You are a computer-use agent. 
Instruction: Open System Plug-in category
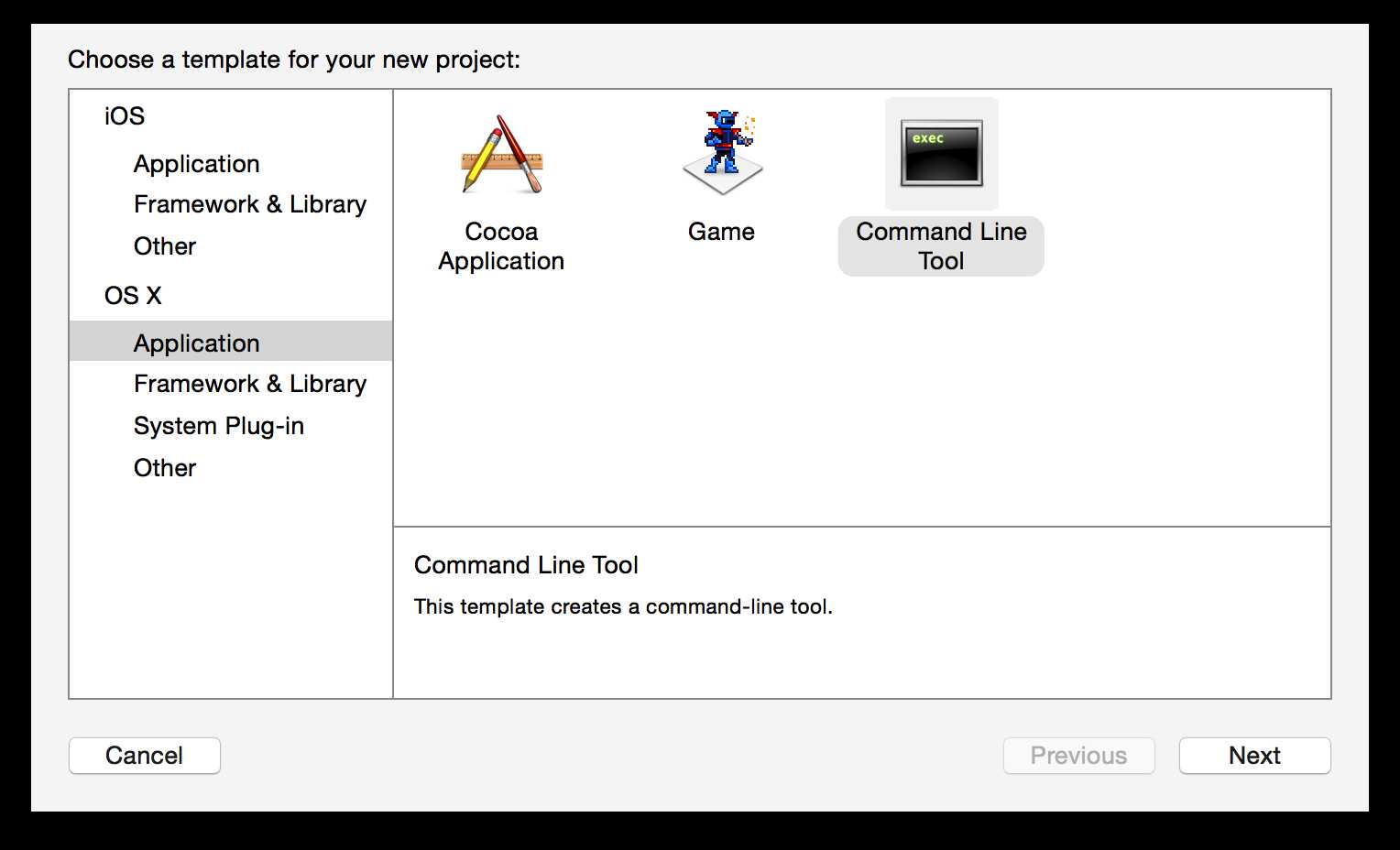point(219,426)
